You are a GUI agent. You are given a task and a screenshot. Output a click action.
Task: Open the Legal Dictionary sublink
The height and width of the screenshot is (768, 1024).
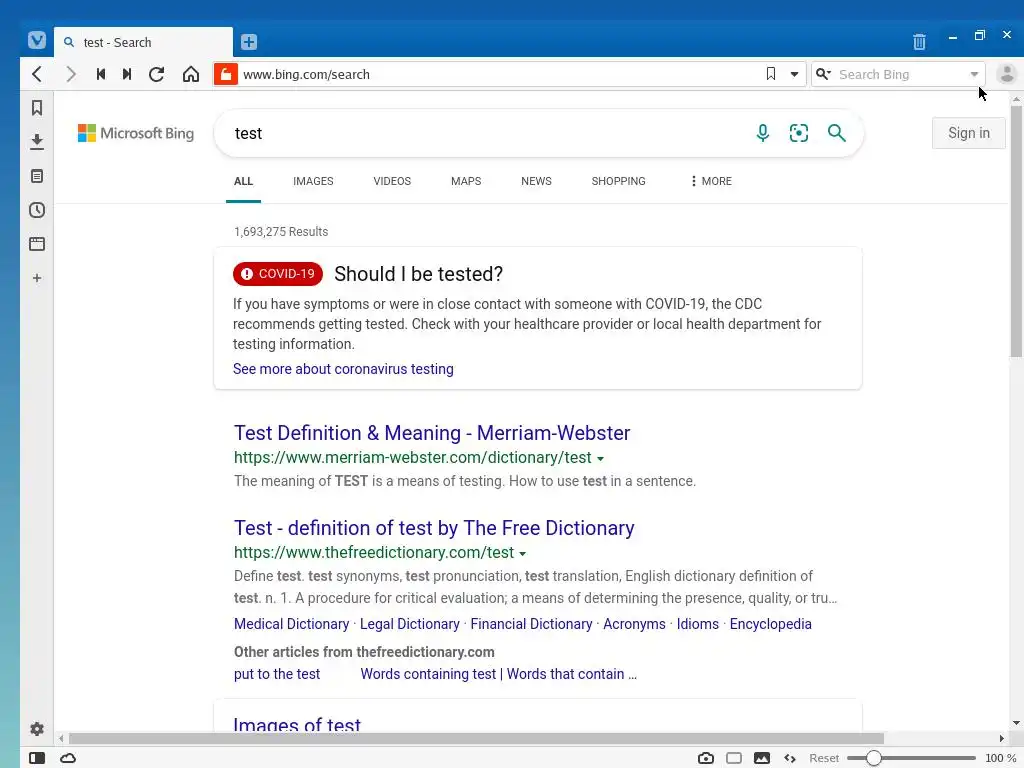(x=409, y=624)
